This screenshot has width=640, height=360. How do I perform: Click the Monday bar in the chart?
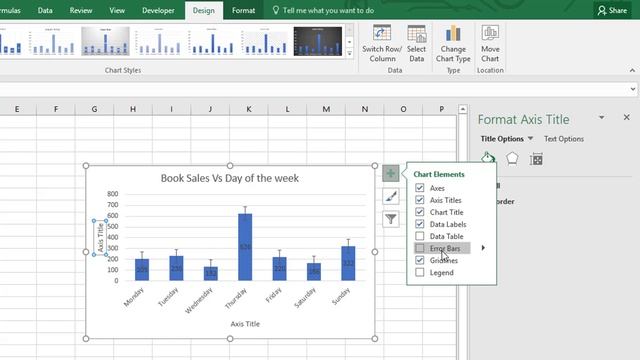click(x=142, y=270)
